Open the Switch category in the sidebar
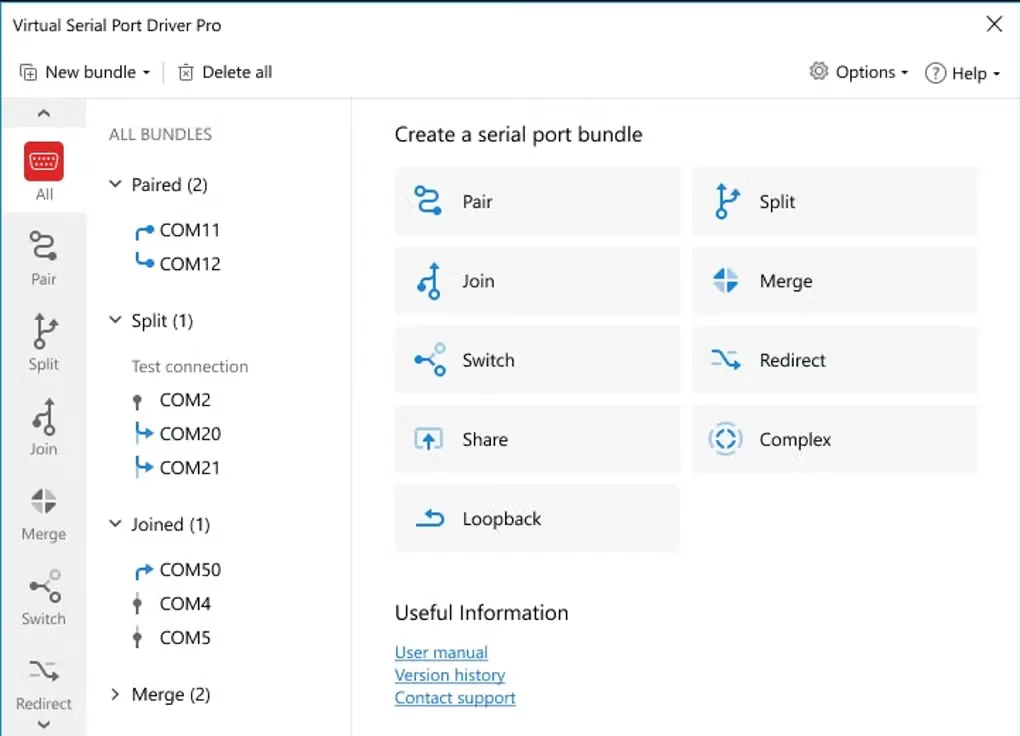The image size is (1020, 736). 44,597
